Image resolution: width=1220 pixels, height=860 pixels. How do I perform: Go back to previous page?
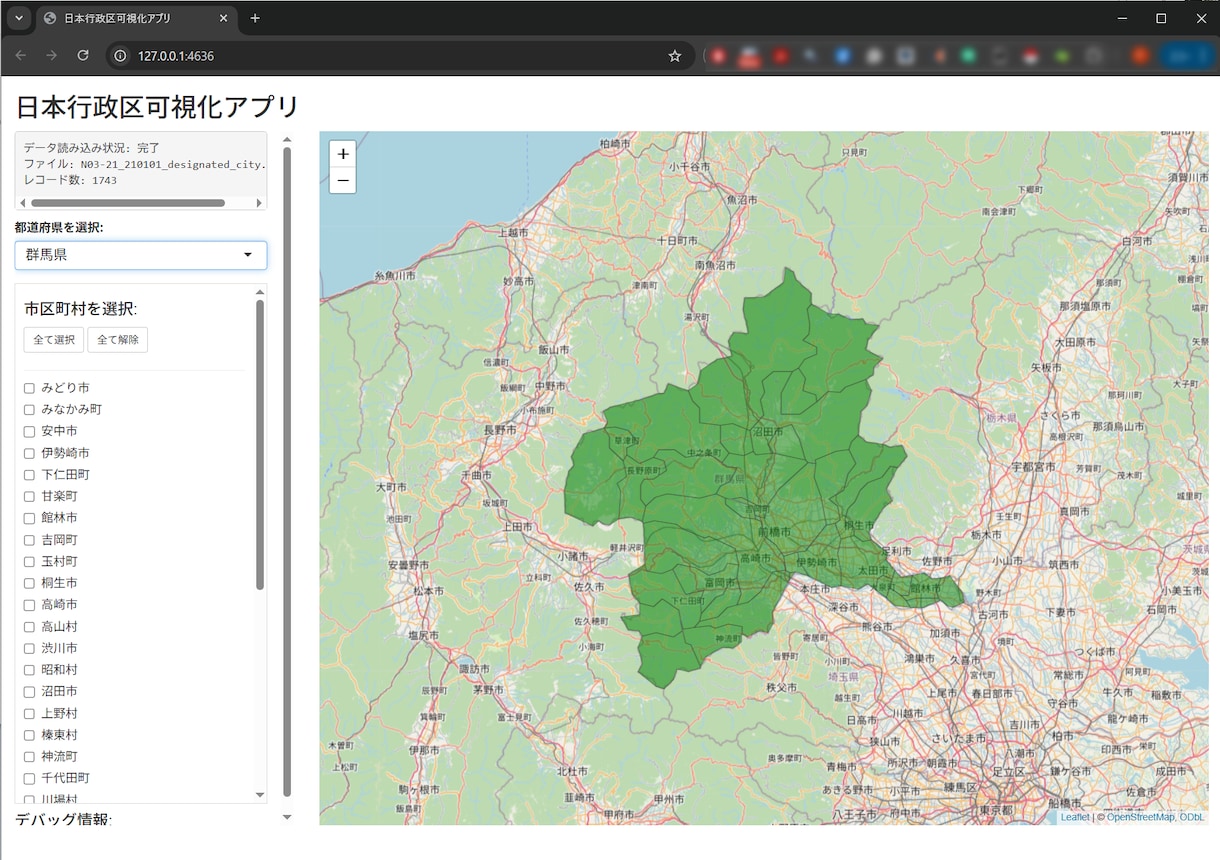(x=21, y=56)
